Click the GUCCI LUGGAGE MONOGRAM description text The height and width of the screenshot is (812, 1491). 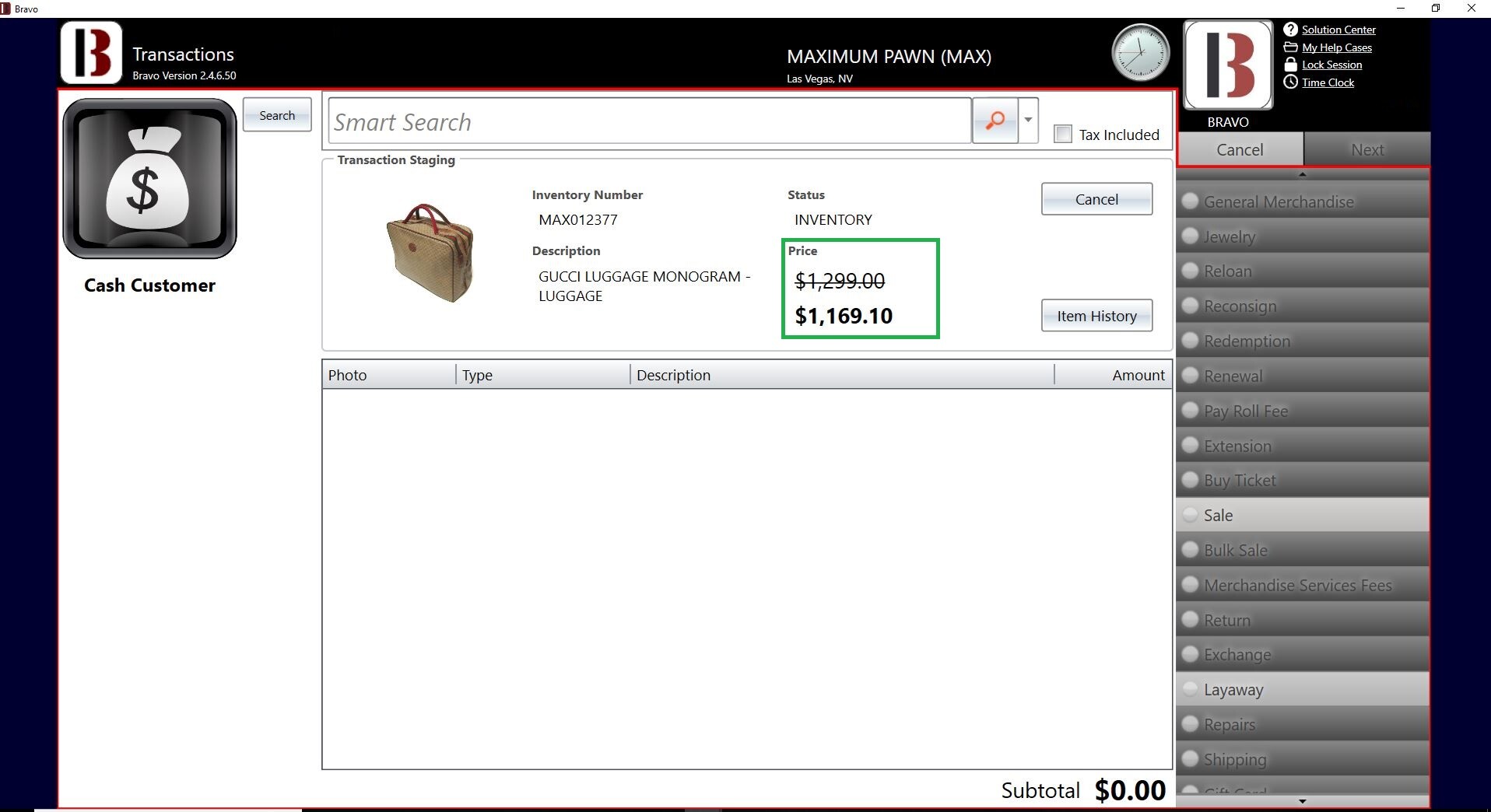coord(644,286)
